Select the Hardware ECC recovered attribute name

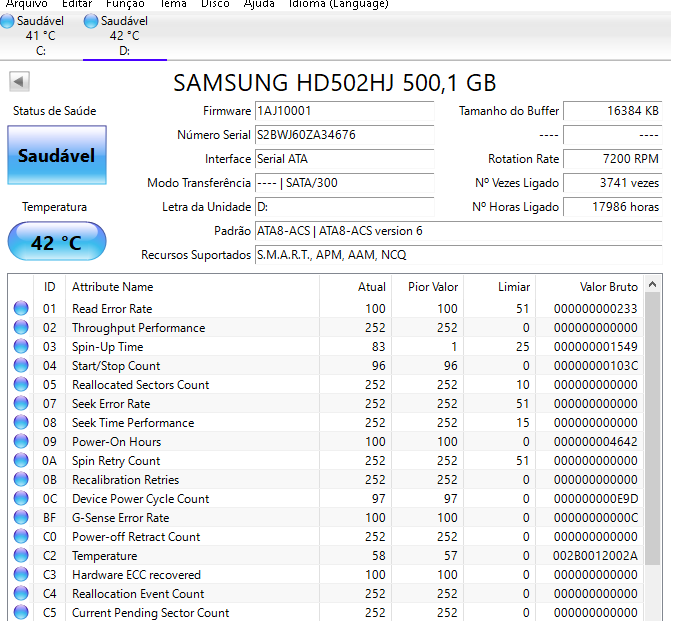(x=136, y=575)
